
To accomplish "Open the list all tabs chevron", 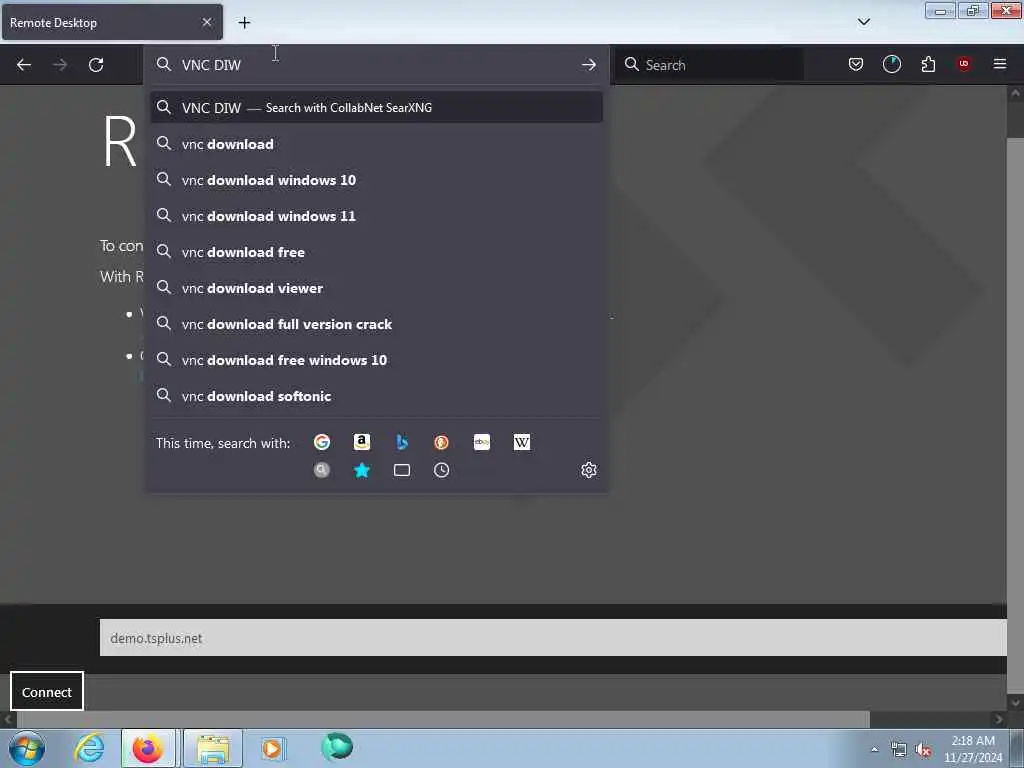I will (x=863, y=22).
